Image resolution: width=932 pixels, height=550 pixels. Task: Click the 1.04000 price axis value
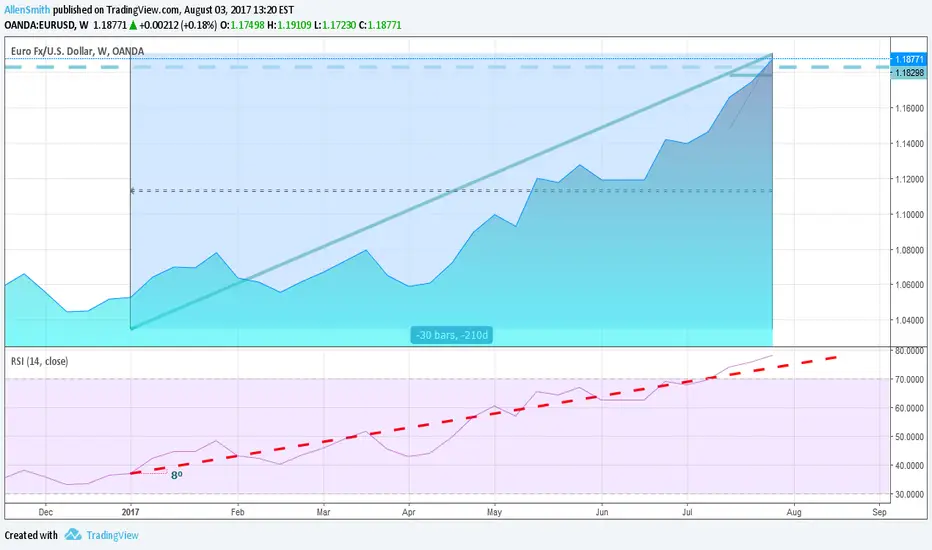click(909, 320)
